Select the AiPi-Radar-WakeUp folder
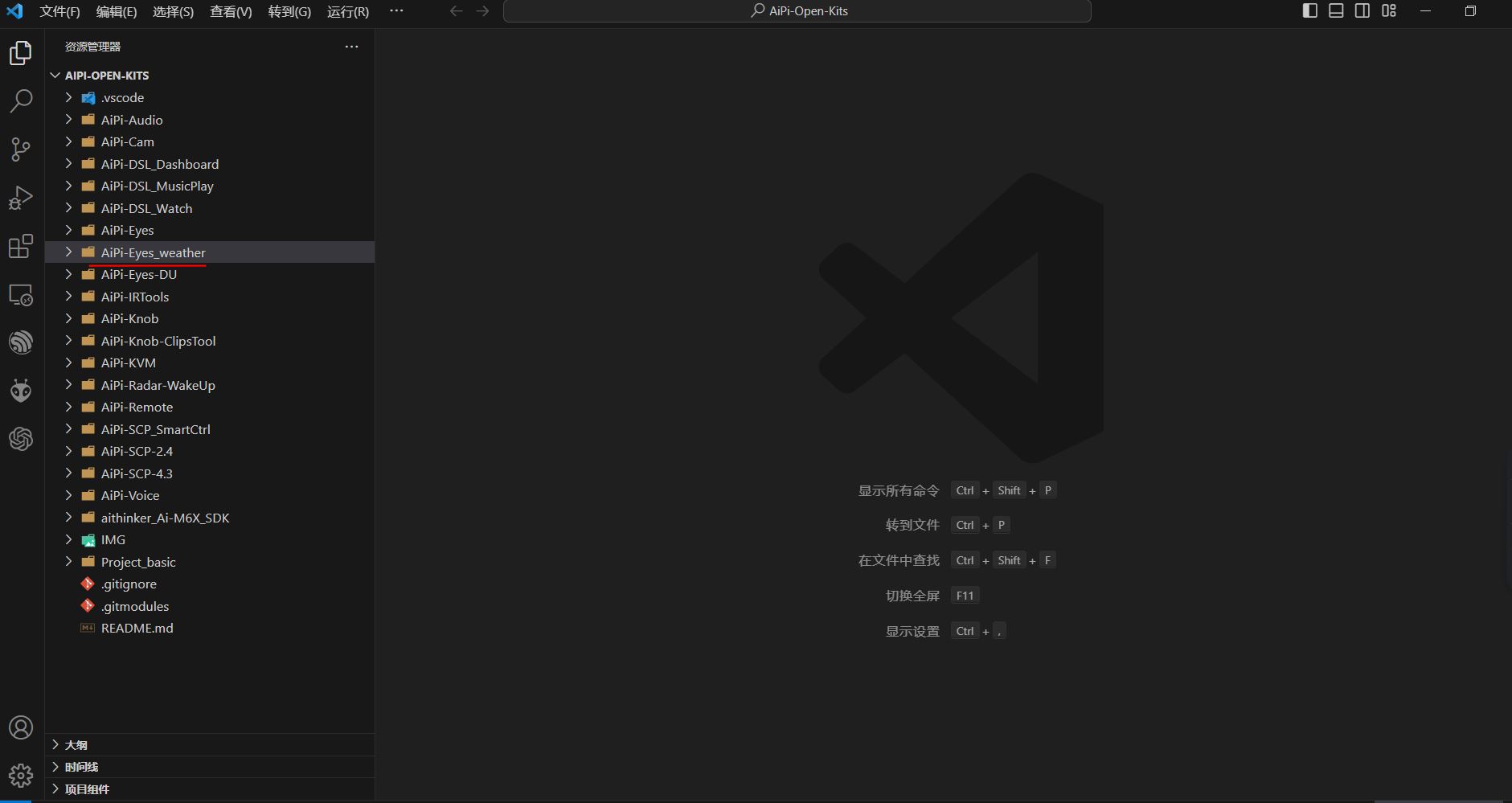This screenshot has width=1512, height=803. click(210, 385)
